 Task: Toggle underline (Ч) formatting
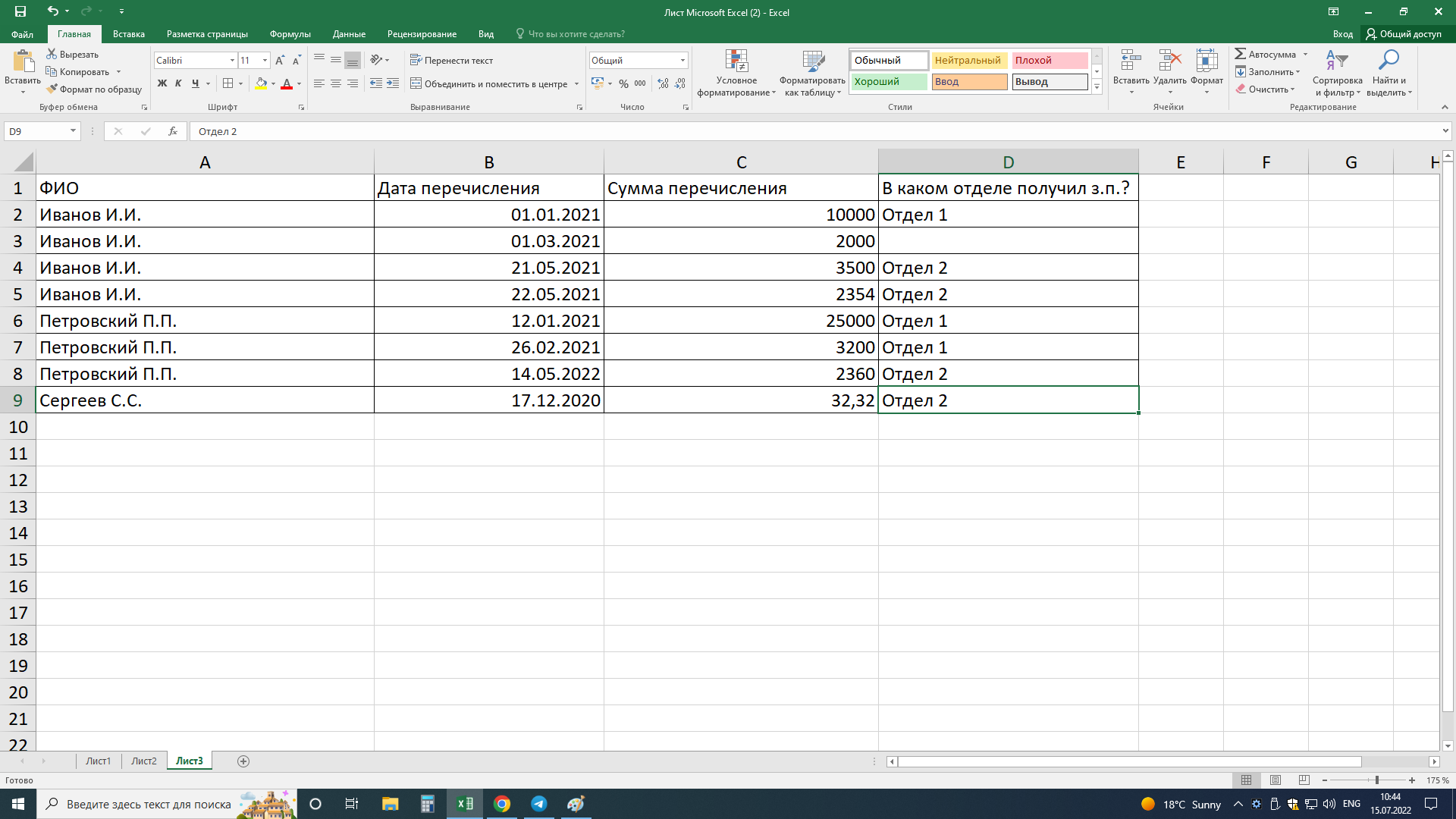coord(196,83)
